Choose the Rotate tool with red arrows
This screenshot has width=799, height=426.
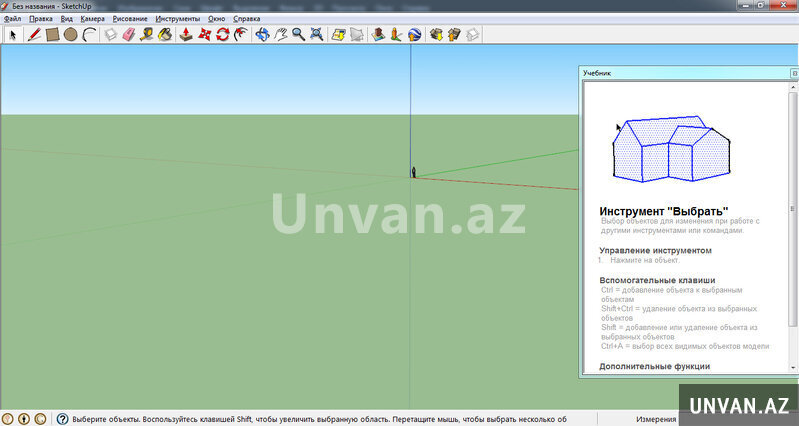pyautogui.click(x=223, y=34)
